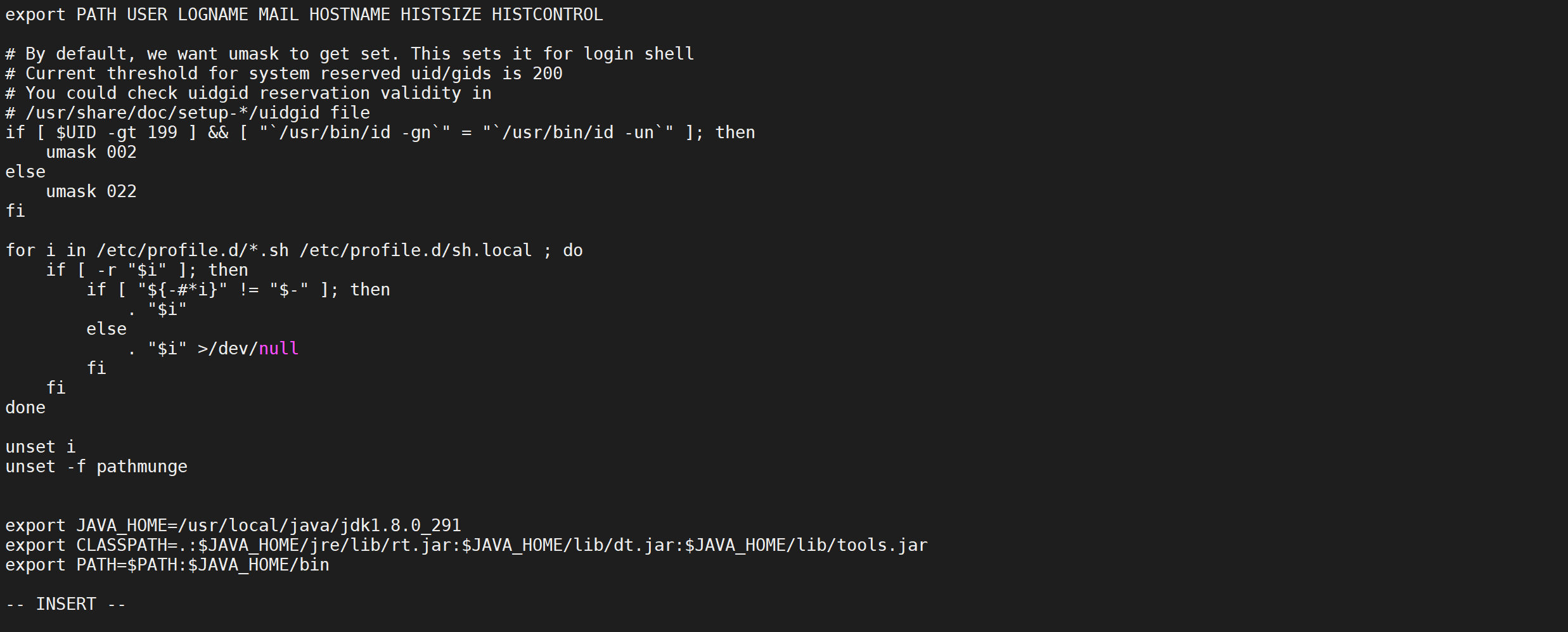Image resolution: width=1568 pixels, height=632 pixels.
Task: Click the '-- INSERT --' mode indicator
Action: (66, 604)
